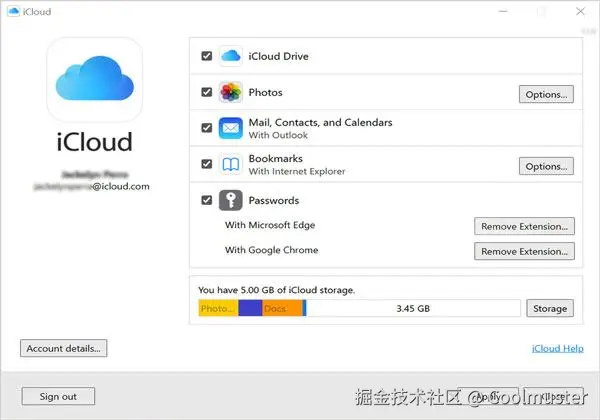The height and width of the screenshot is (420, 600).
Task: Click the Mail envelope icon
Action: tap(231, 128)
